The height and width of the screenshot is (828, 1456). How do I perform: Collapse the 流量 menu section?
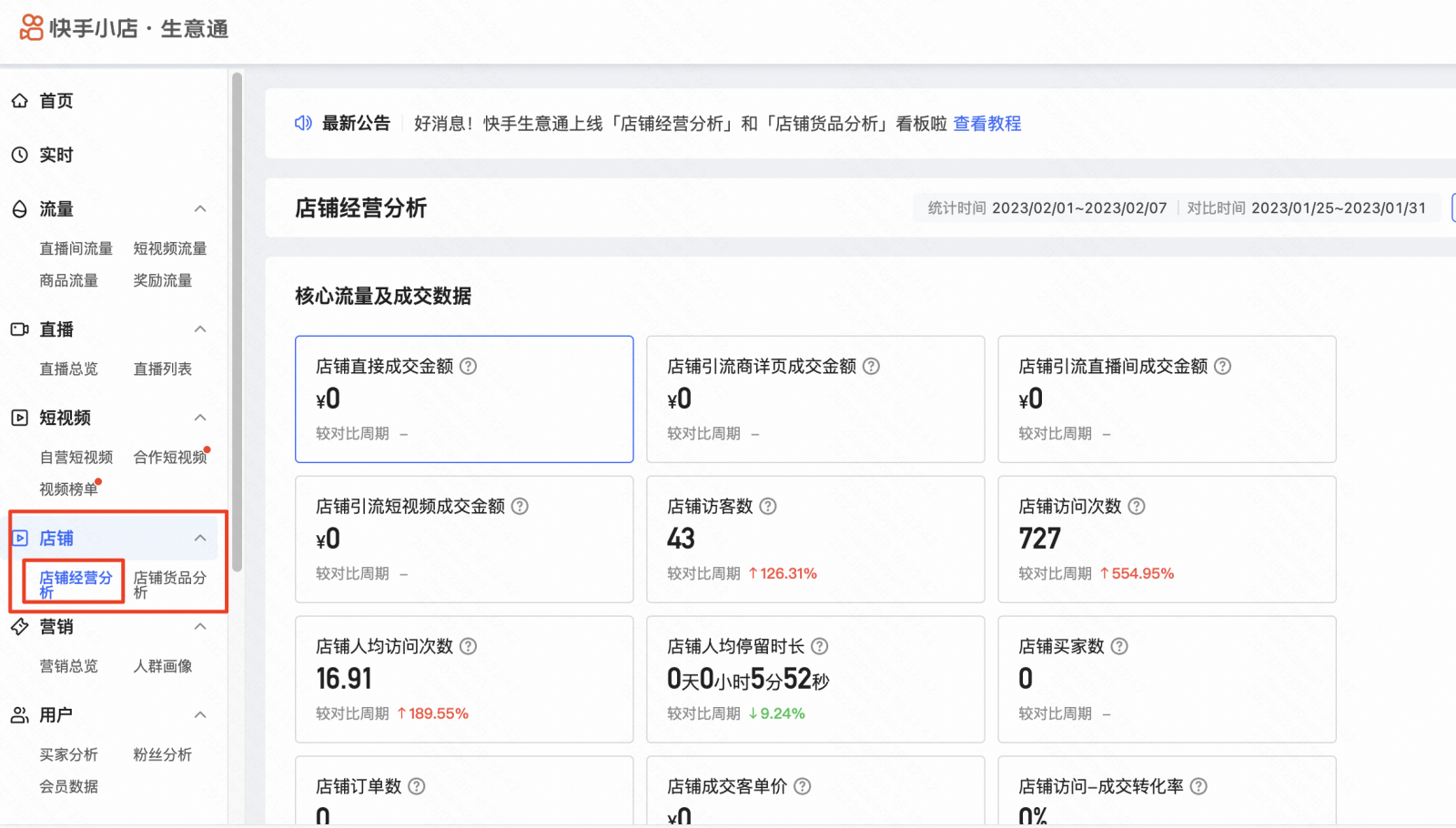point(200,209)
